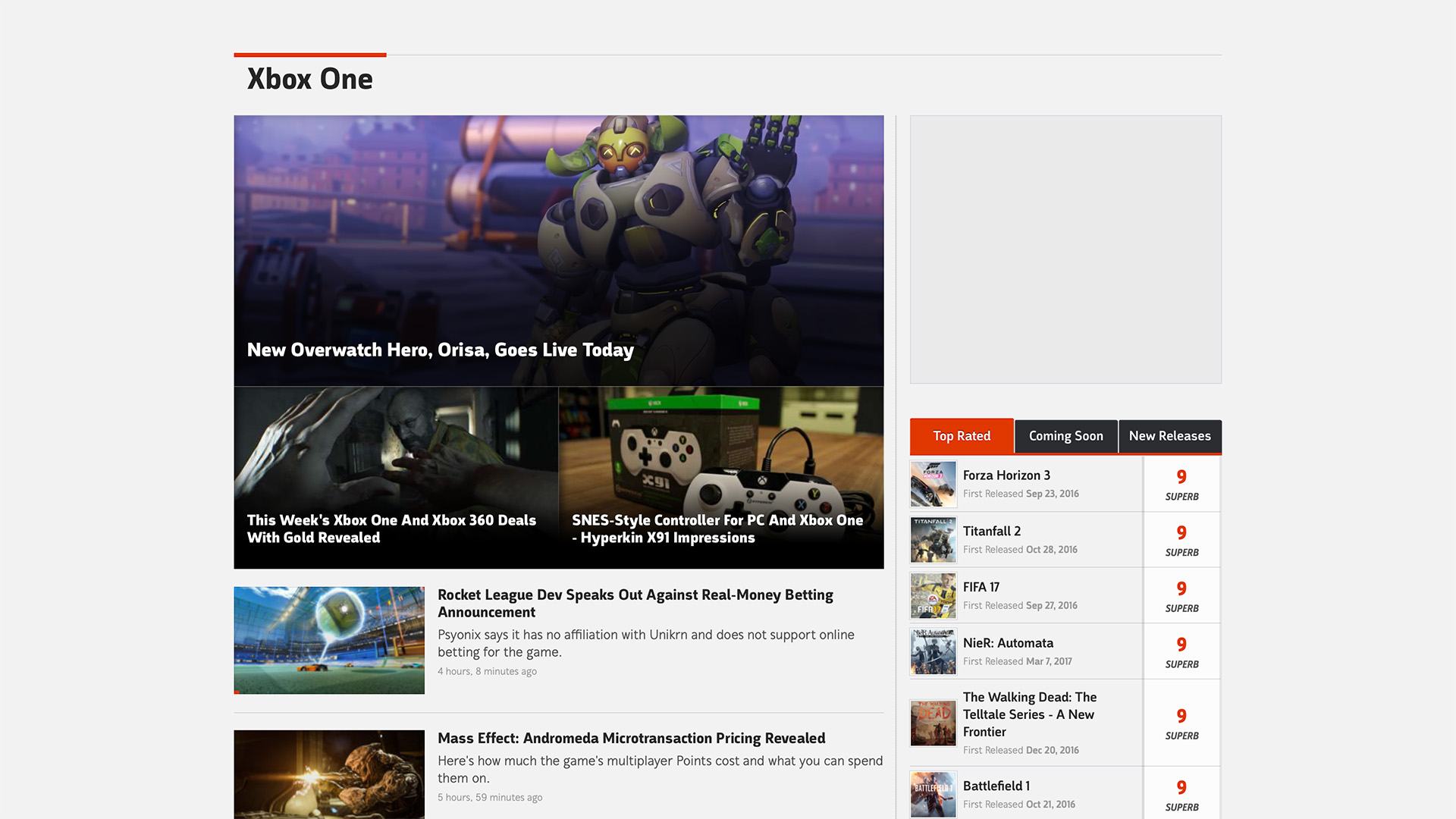Click the Titanfall 2 game title link
This screenshot has width=1456, height=819.
pyautogui.click(x=991, y=531)
